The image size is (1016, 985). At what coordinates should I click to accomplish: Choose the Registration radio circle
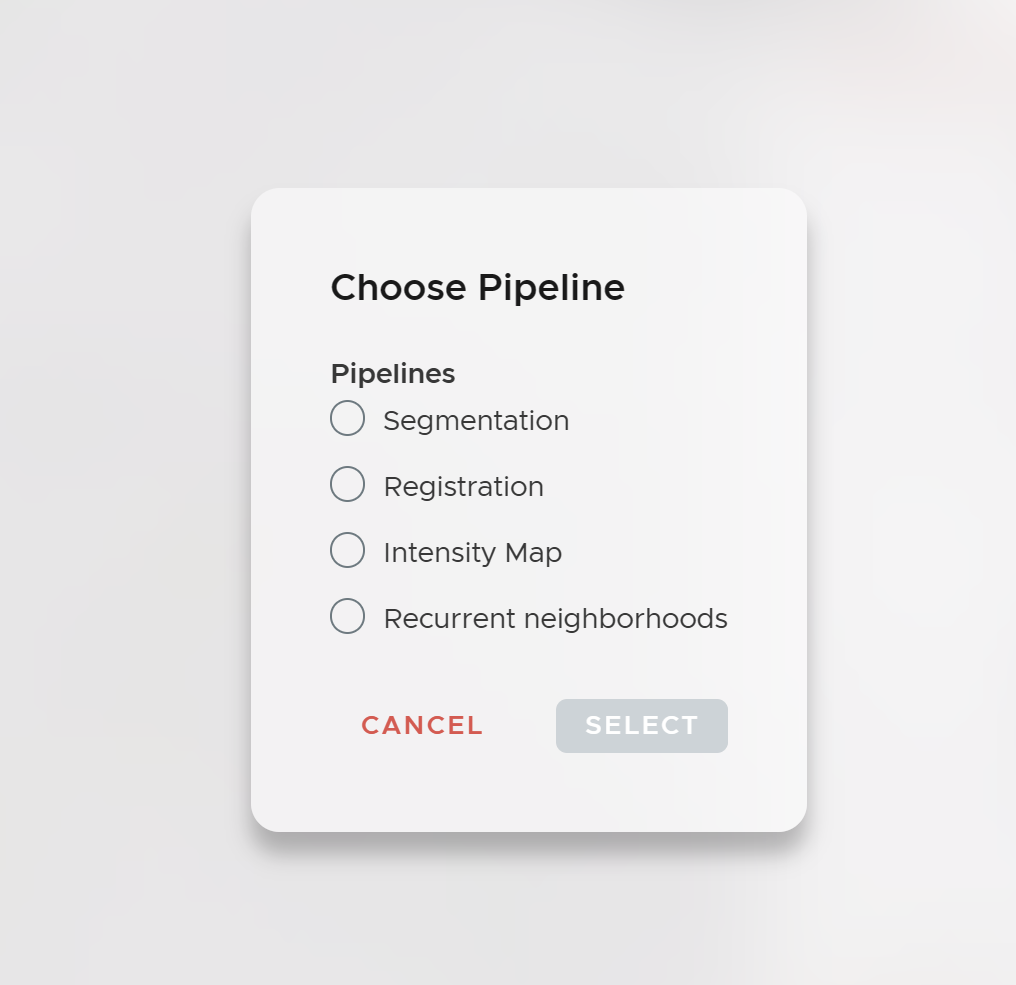point(347,484)
